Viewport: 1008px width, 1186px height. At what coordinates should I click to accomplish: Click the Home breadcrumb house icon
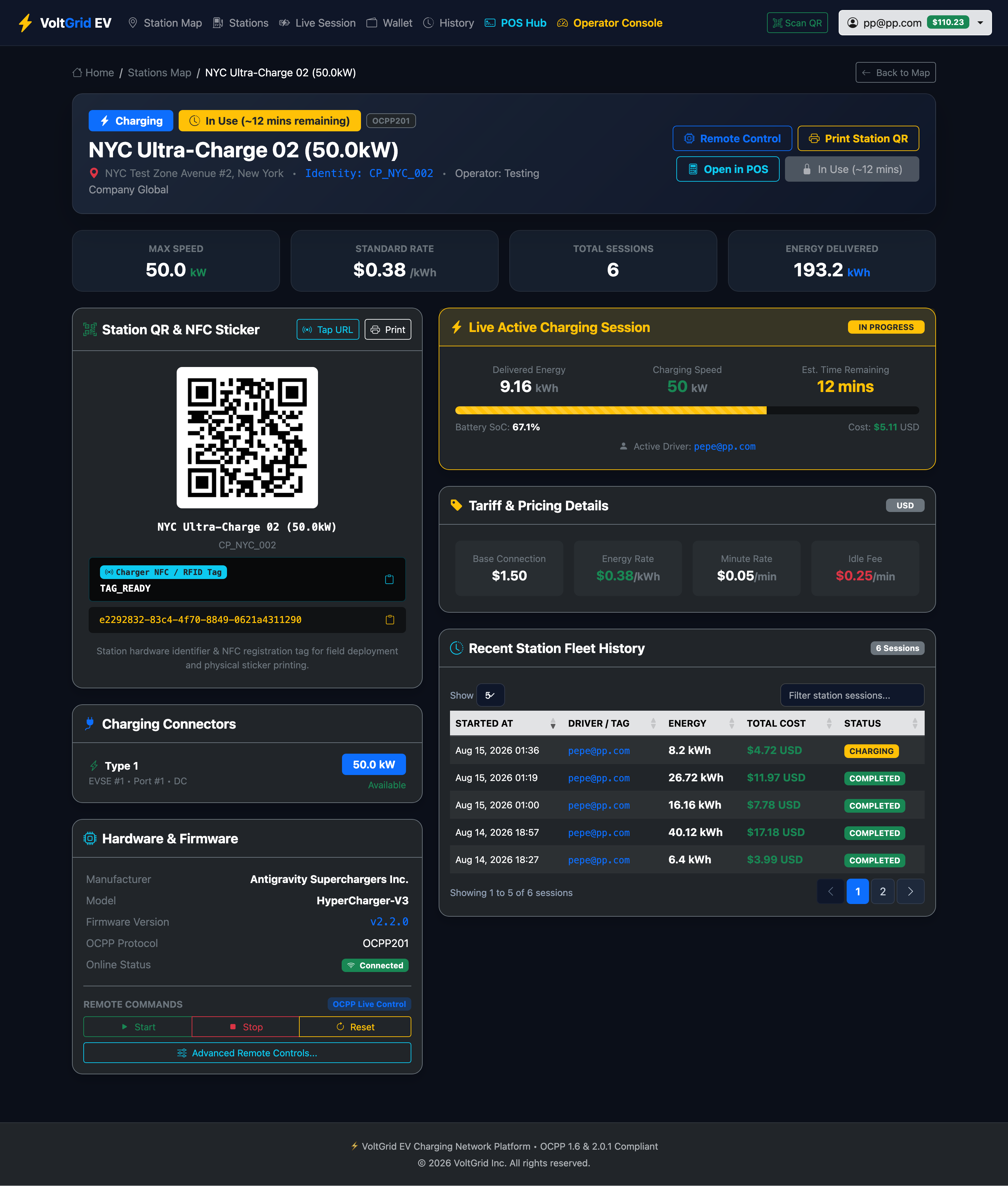[77, 73]
